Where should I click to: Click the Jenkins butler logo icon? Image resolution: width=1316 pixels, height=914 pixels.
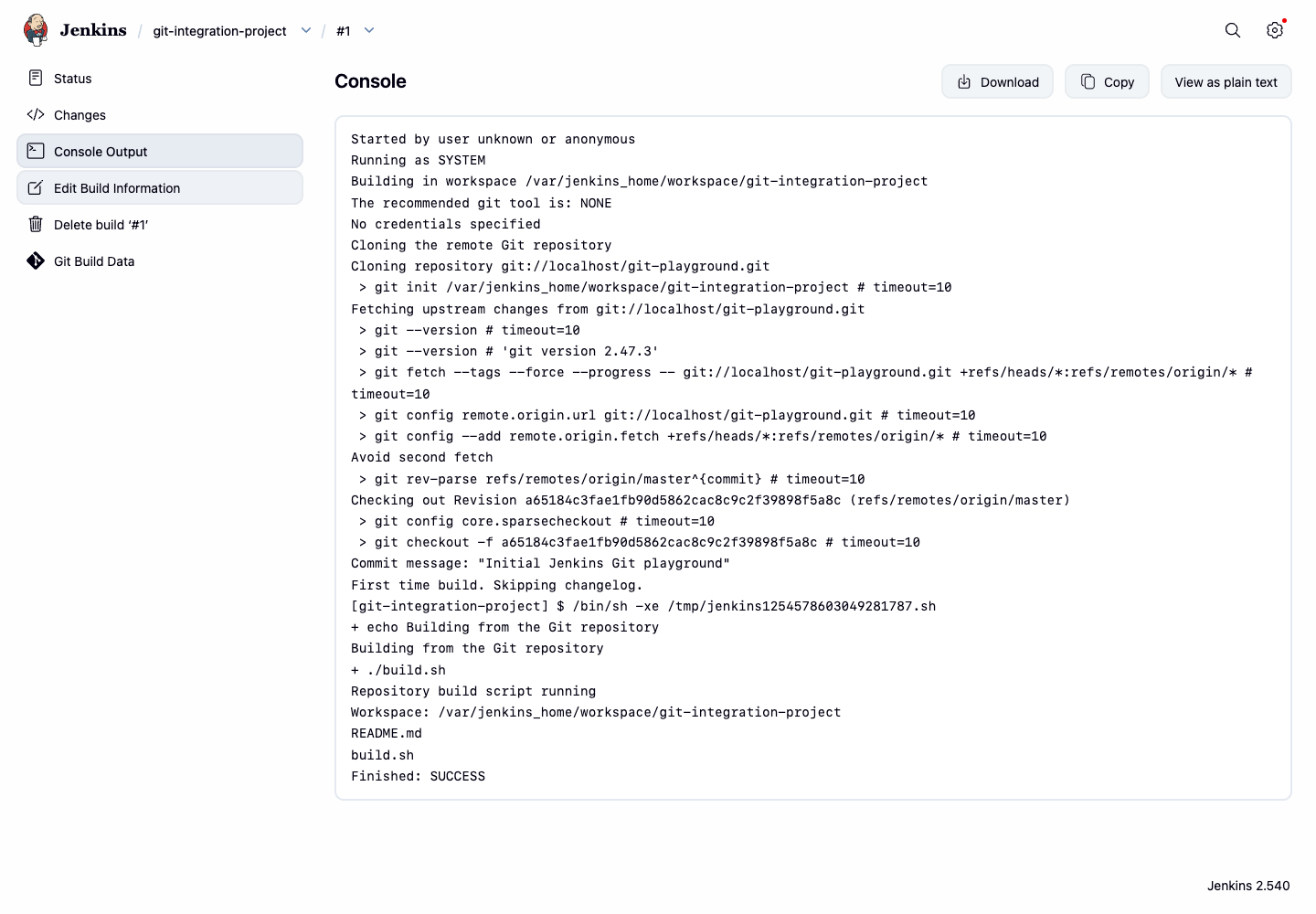coord(36,30)
